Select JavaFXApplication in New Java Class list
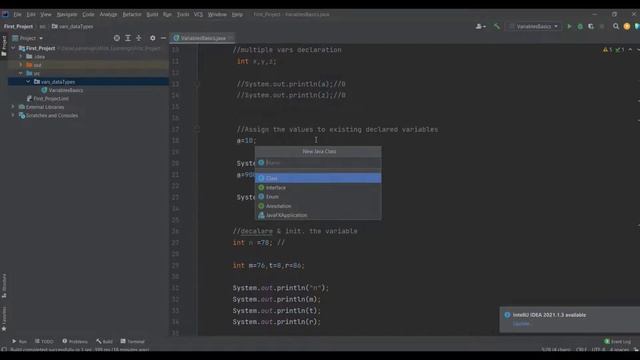 pyautogui.click(x=318, y=215)
